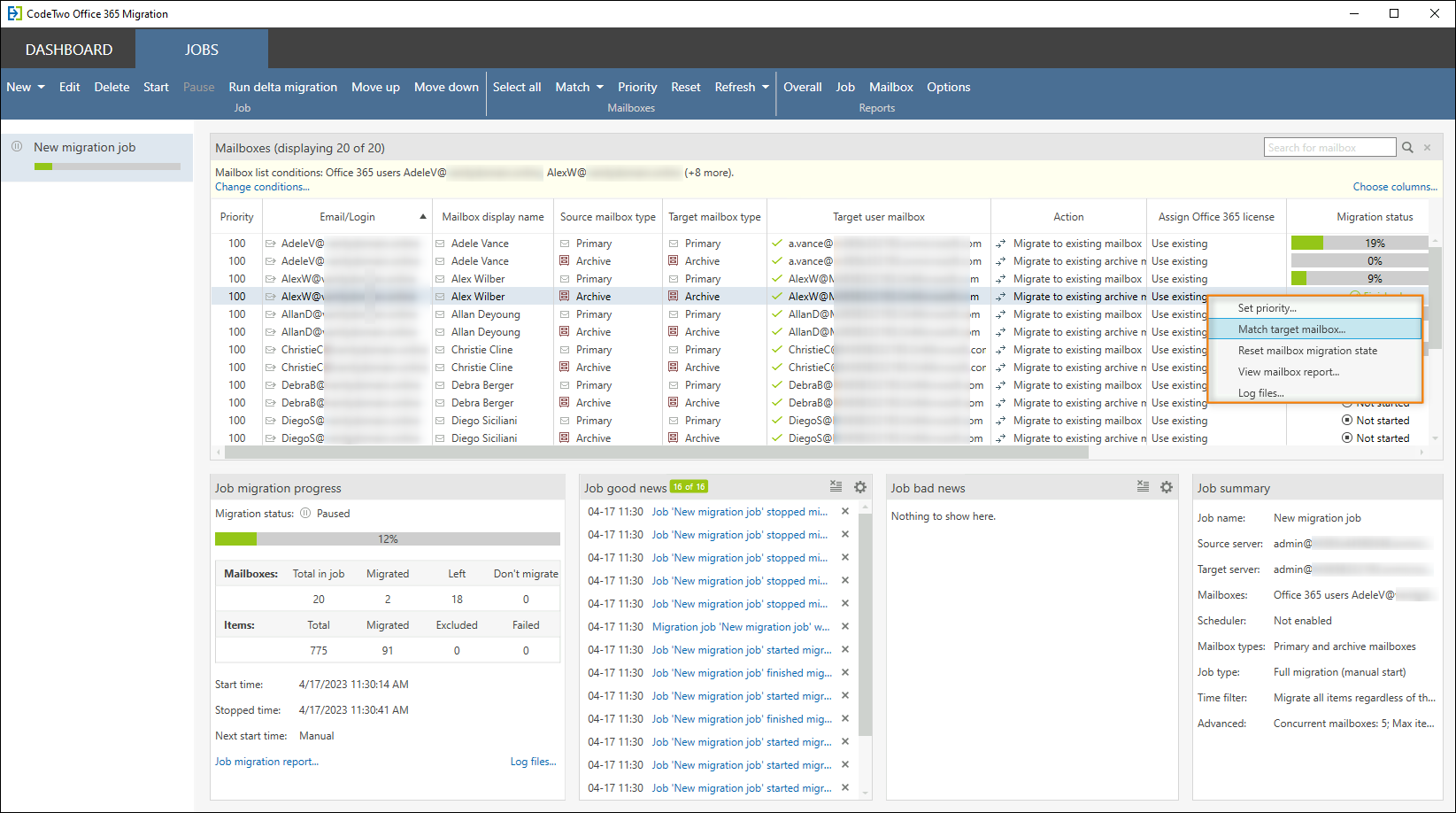Open the Choose columns... link
The height and width of the screenshot is (813, 1456).
click(x=1394, y=187)
